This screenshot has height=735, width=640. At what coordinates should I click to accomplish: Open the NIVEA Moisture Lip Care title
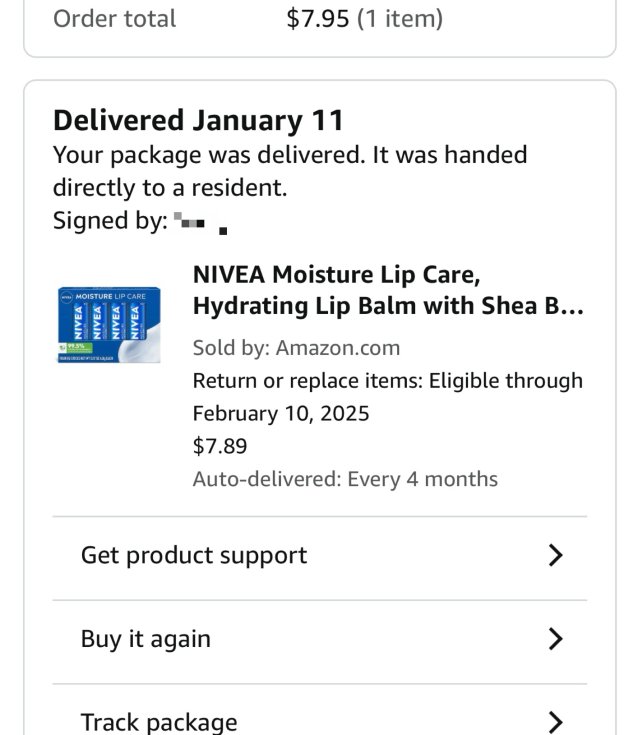tap(388, 290)
